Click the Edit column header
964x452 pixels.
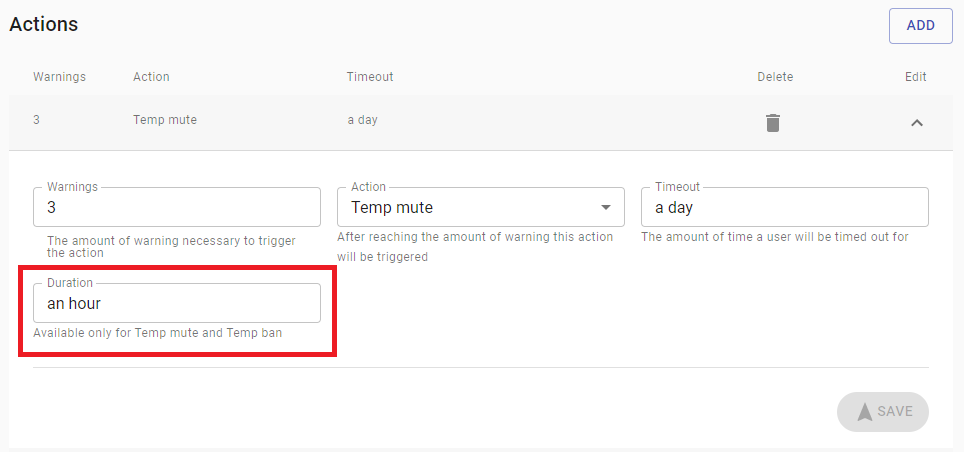915,77
